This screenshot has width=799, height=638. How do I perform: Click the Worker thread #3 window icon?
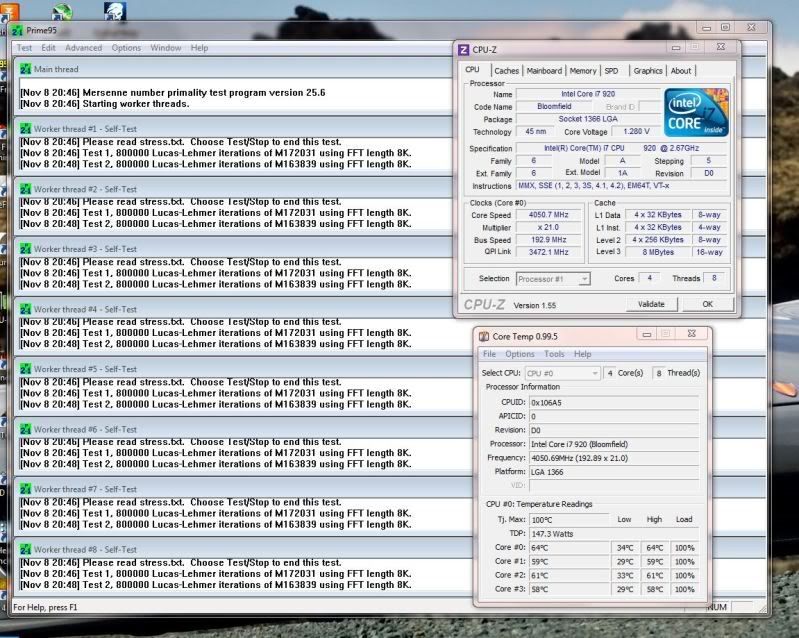click(25, 249)
